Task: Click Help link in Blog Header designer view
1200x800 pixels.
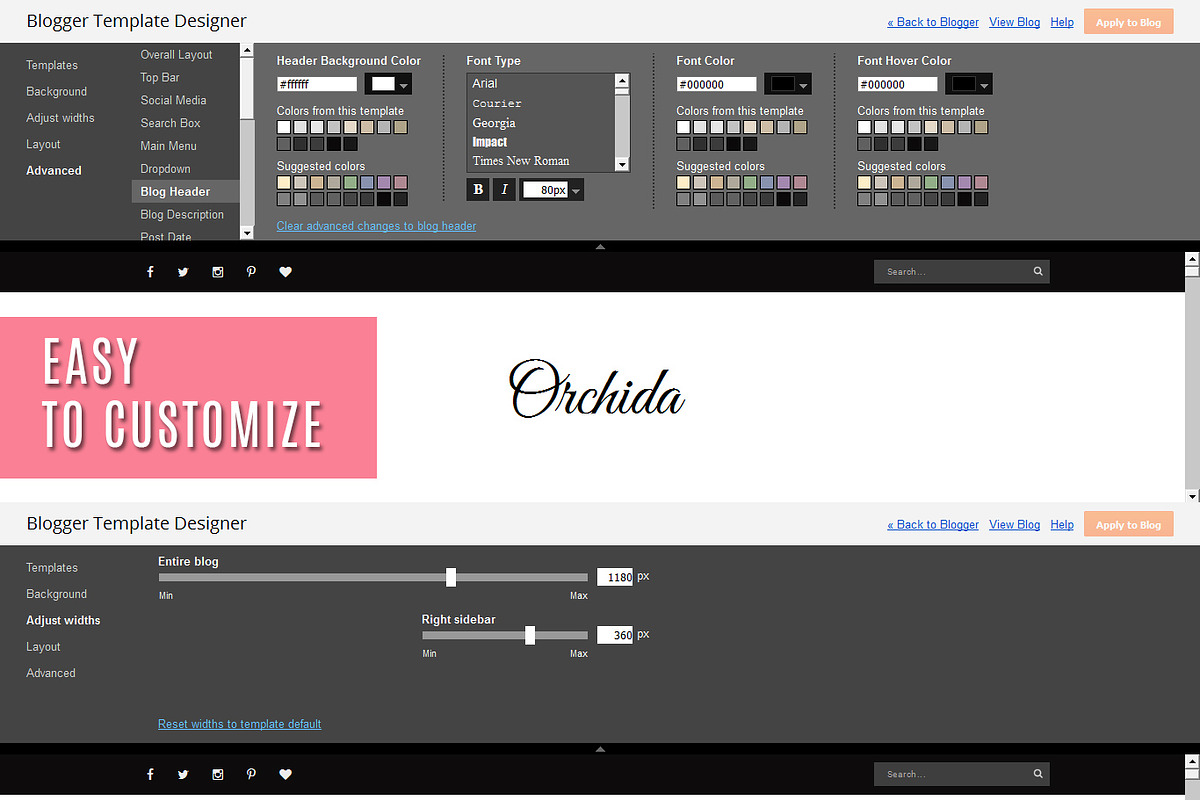Action: [1062, 22]
